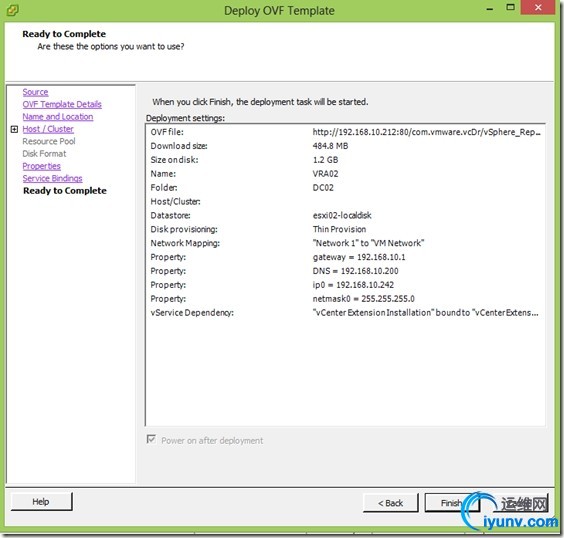The width and height of the screenshot is (564, 538).
Task: Jump to Host / Cluster step
Action: click(48, 129)
